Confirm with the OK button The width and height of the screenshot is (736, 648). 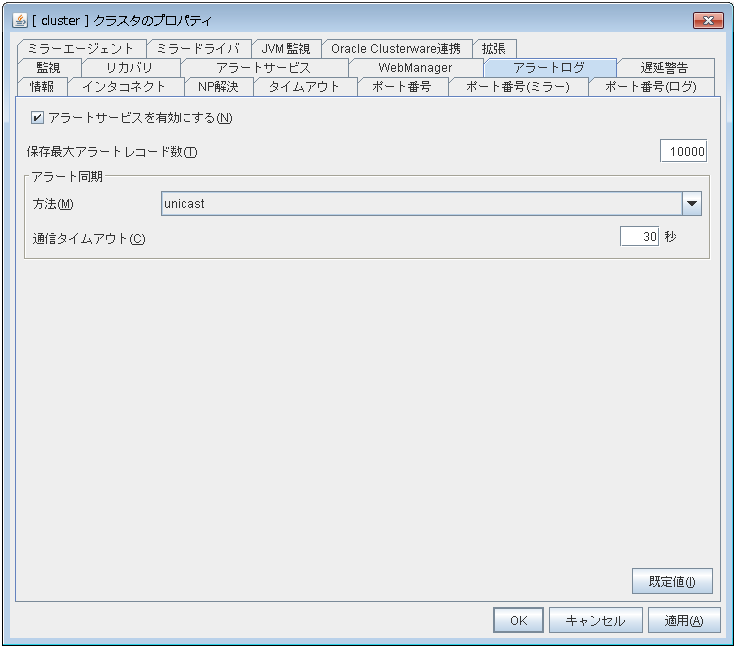518,620
